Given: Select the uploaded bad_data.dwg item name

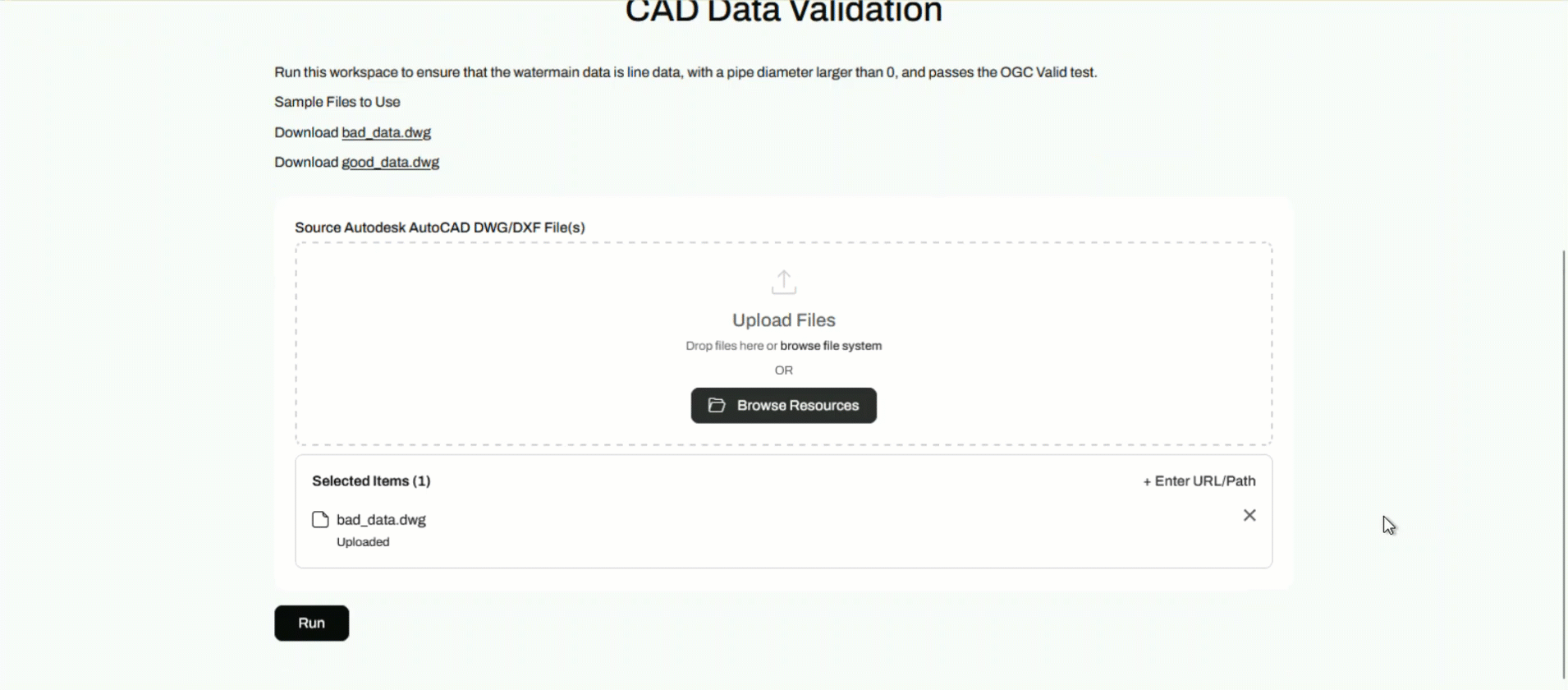Looking at the screenshot, I should pyautogui.click(x=381, y=520).
